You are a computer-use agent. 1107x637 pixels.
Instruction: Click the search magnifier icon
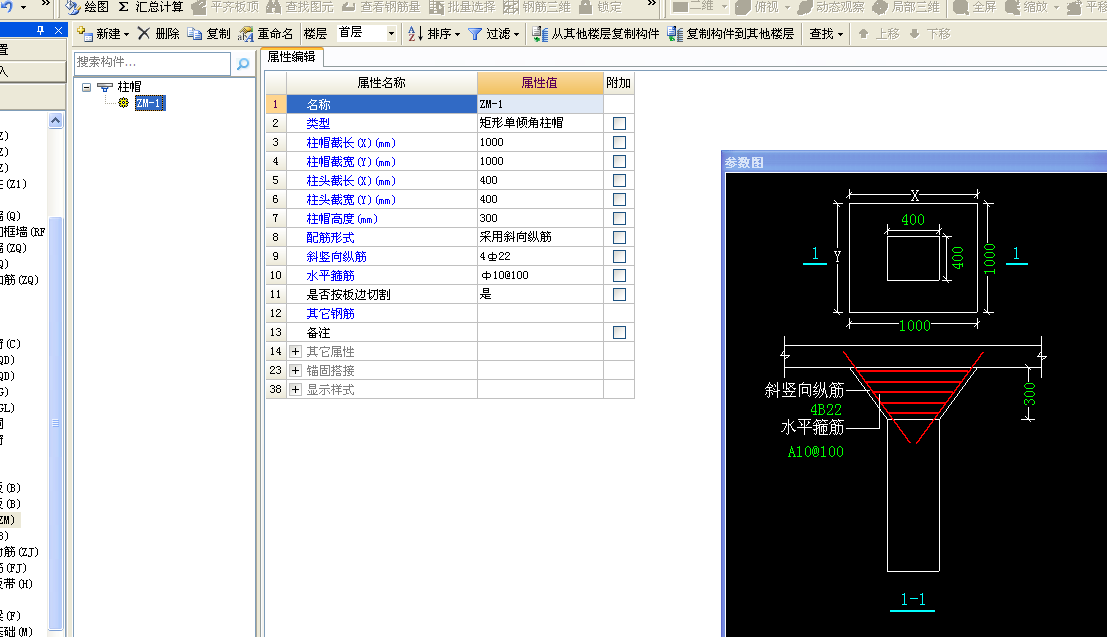243,64
